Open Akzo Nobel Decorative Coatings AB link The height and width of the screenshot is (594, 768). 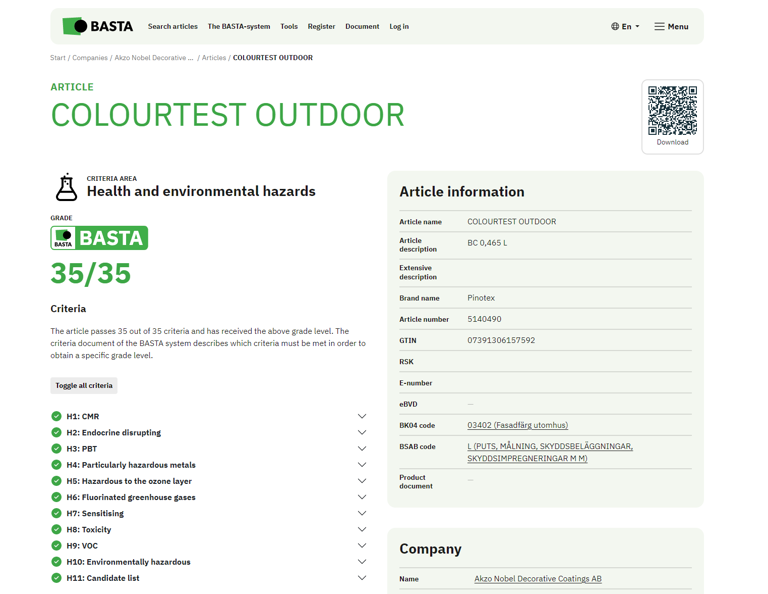pos(538,579)
